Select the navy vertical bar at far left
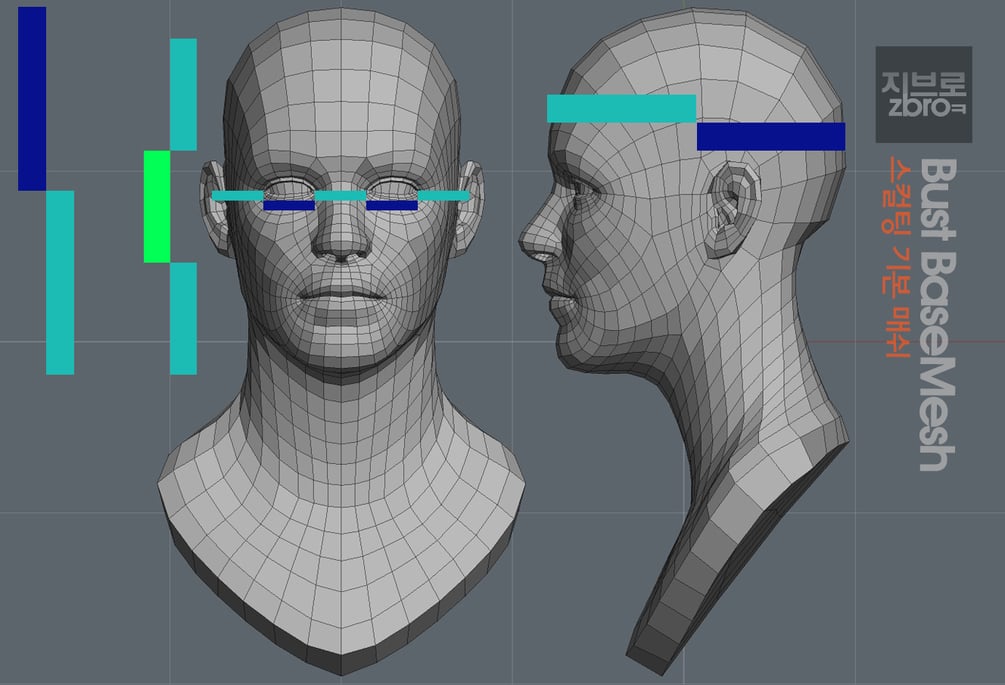Viewport: 1005px width, 685px height. (32, 99)
